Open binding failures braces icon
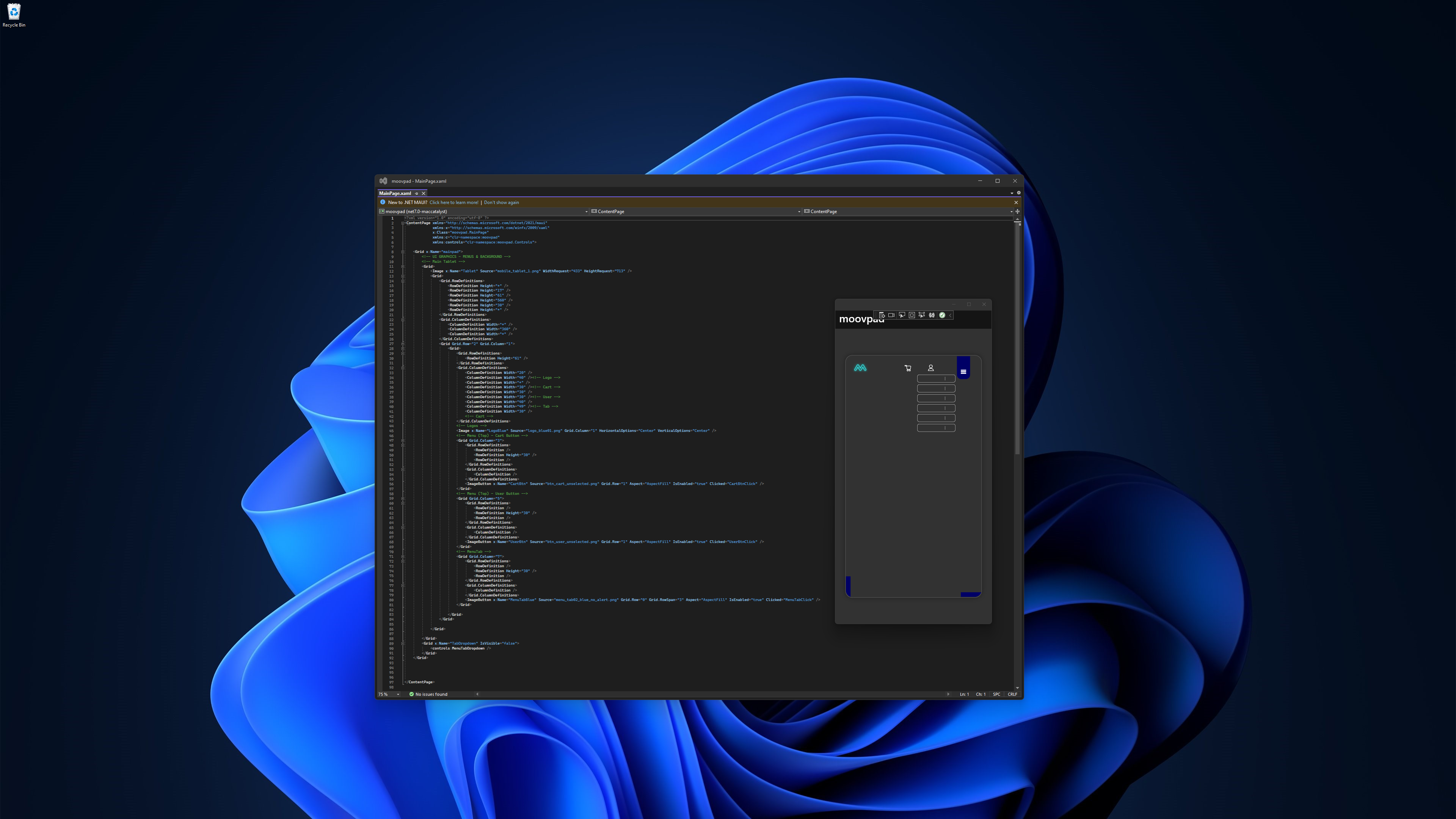The height and width of the screenshot is (819, 1456). (x=932, y=315)
